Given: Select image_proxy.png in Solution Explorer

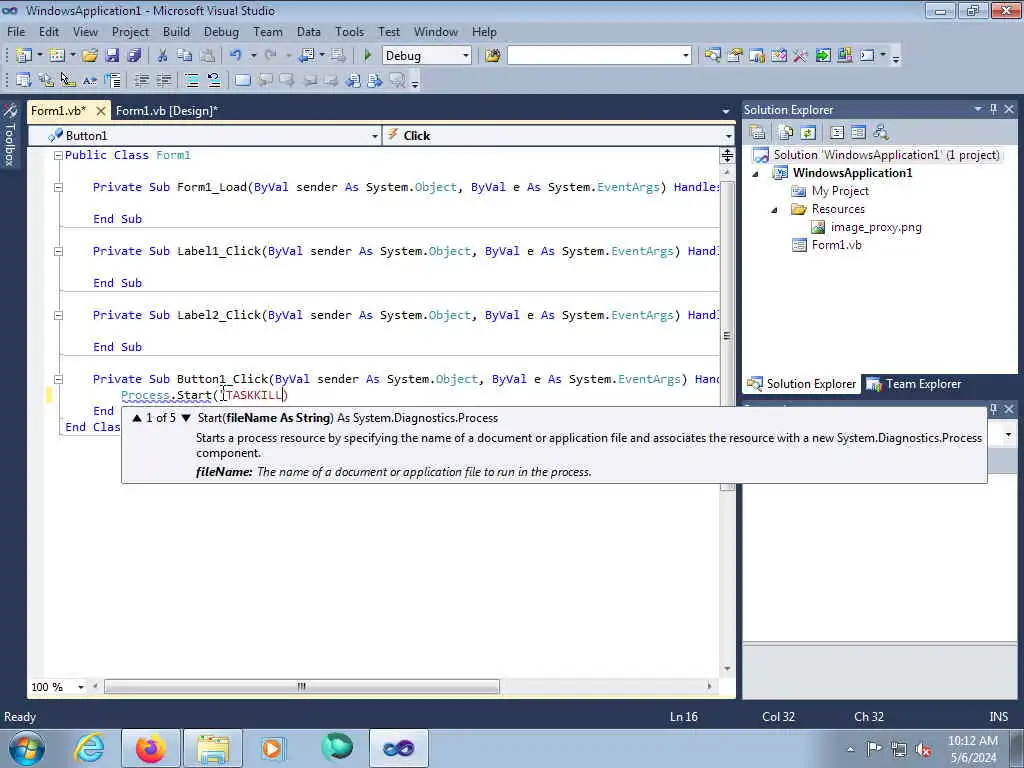Looking at the screenshot, I should click(x=876, y=227).
